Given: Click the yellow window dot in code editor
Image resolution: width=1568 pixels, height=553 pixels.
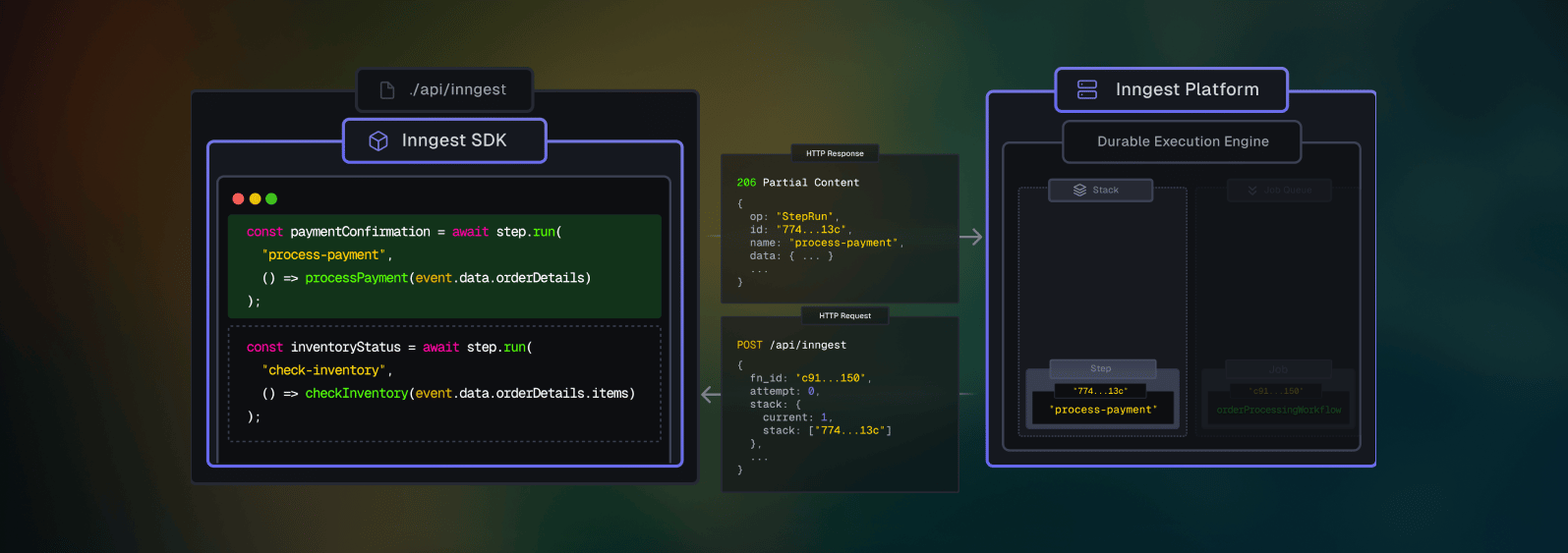Looking at the screenshot, I should (255, 198).
